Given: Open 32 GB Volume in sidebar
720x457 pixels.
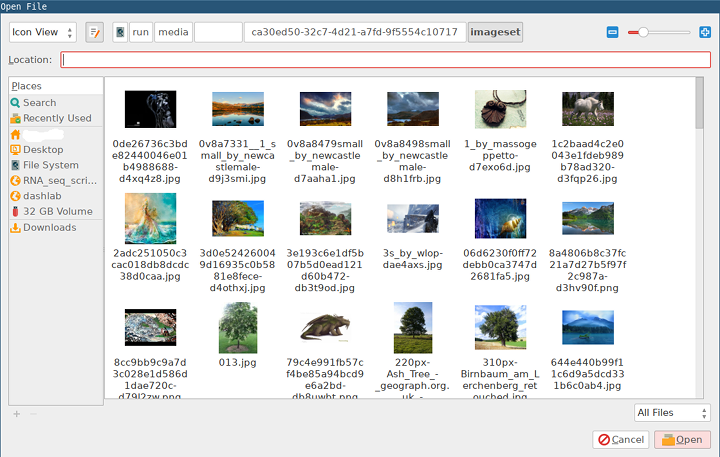Looking at the screenshot, I should pos(56,212).
